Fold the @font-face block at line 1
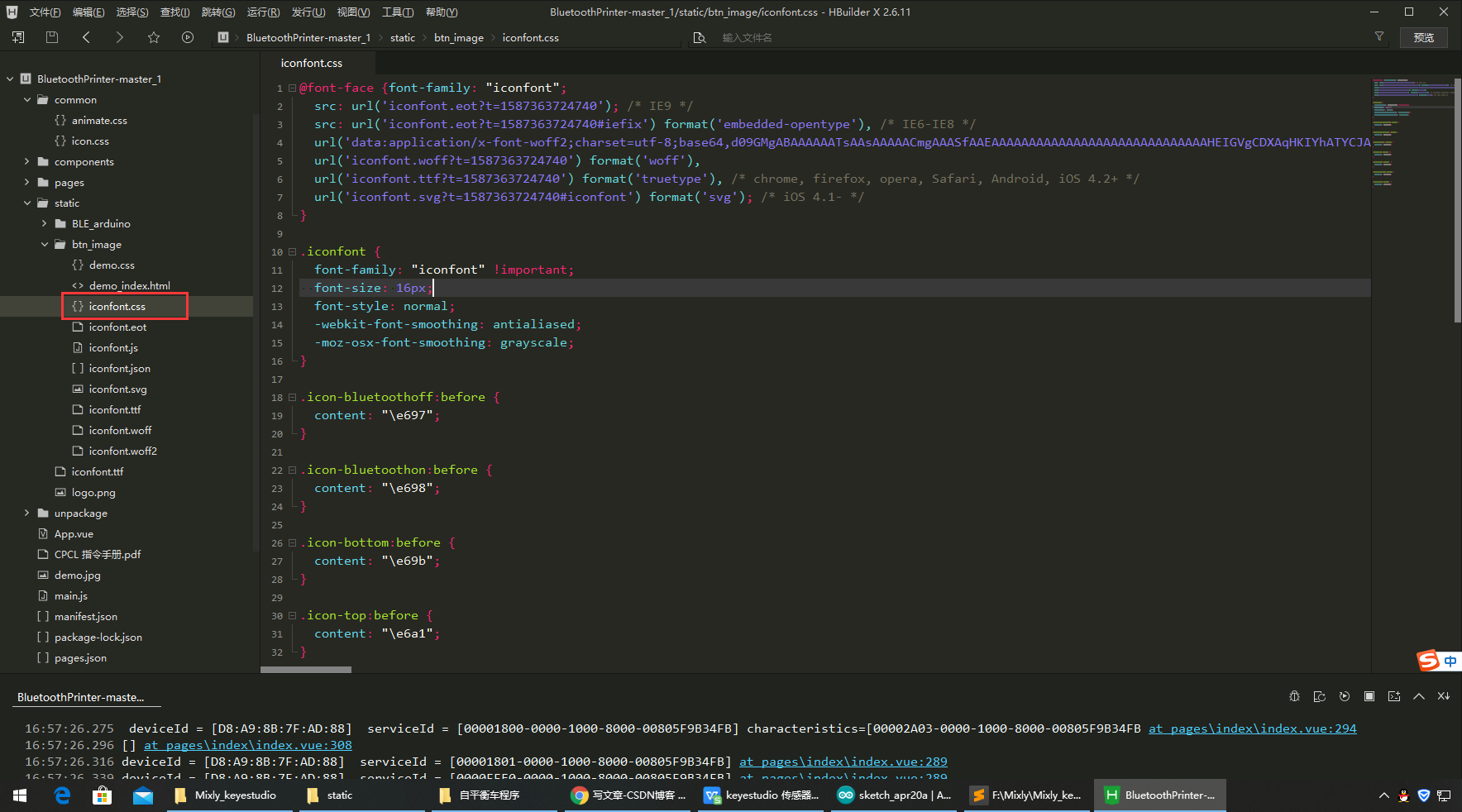 pos(292,88)
